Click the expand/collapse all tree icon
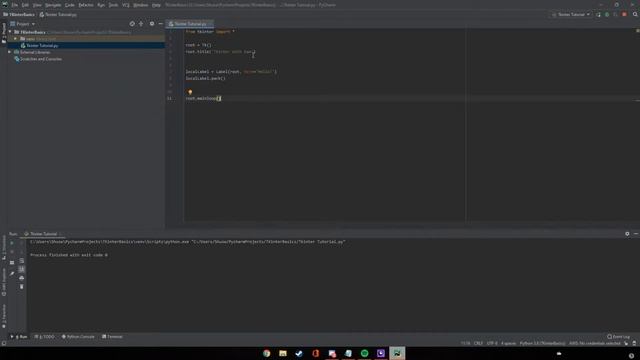This screenshot has width=640, height=360. click(x=141, y=24)
